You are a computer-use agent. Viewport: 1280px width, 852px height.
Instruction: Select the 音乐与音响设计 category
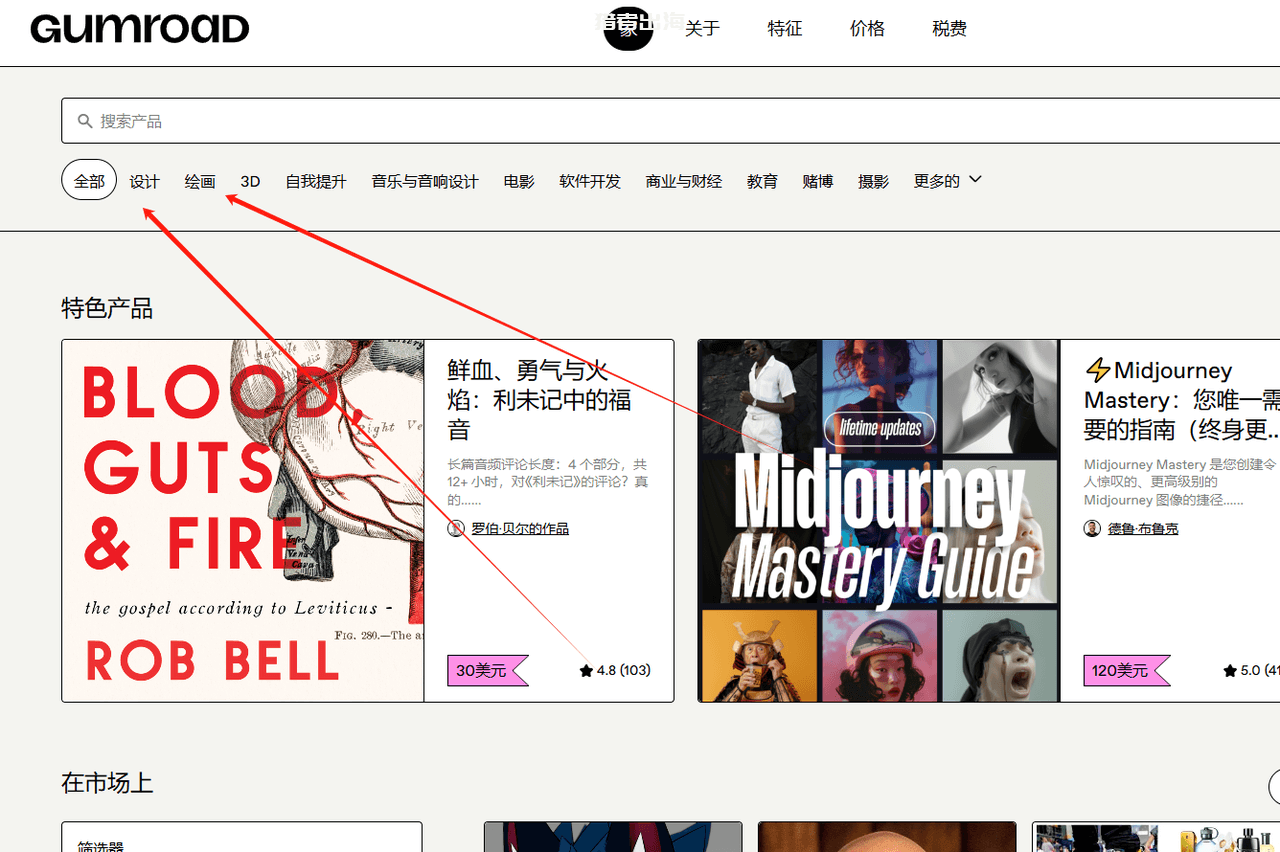coord(425,181)
